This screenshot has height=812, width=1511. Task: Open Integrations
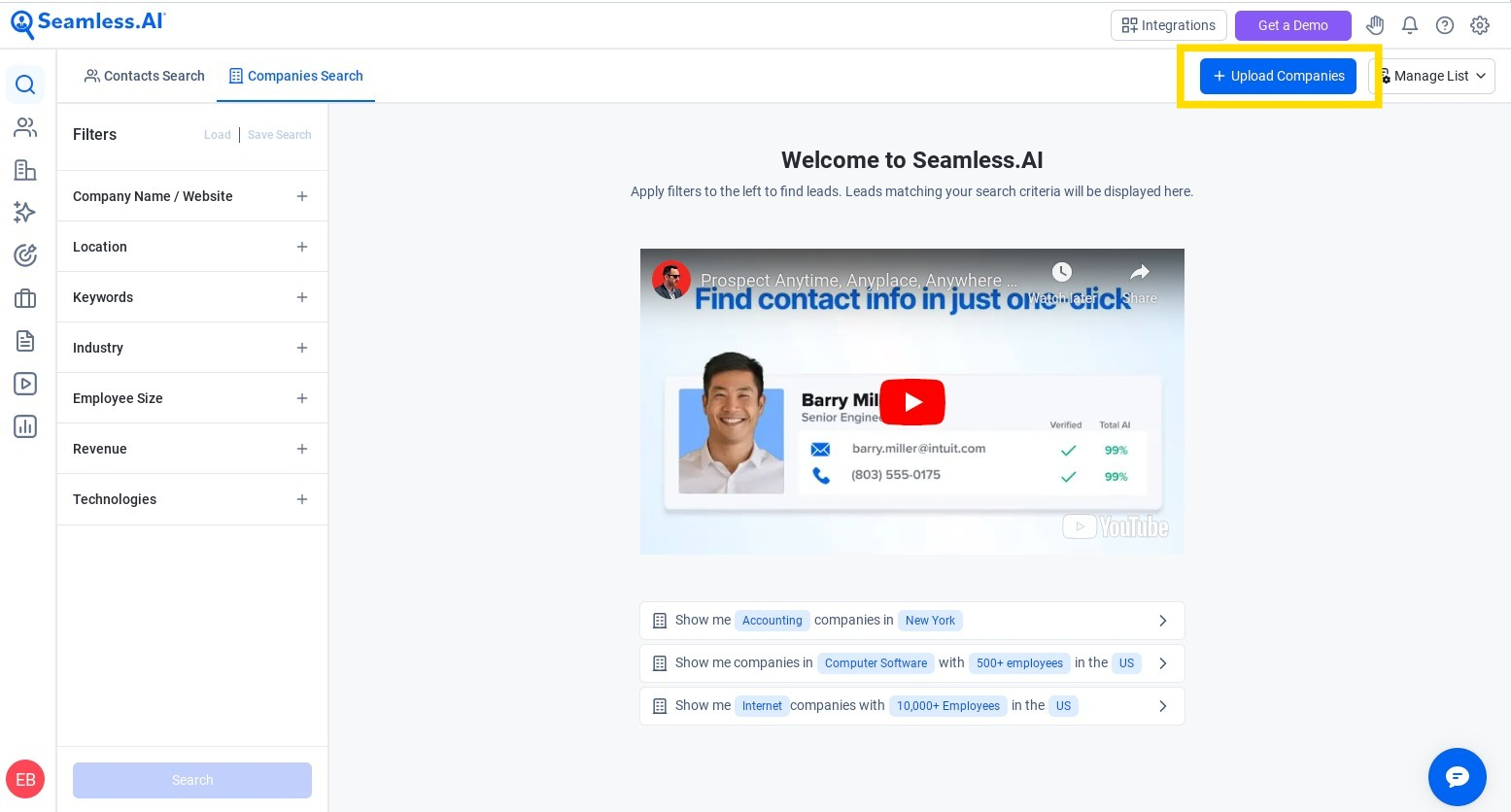click(1169, 25)
